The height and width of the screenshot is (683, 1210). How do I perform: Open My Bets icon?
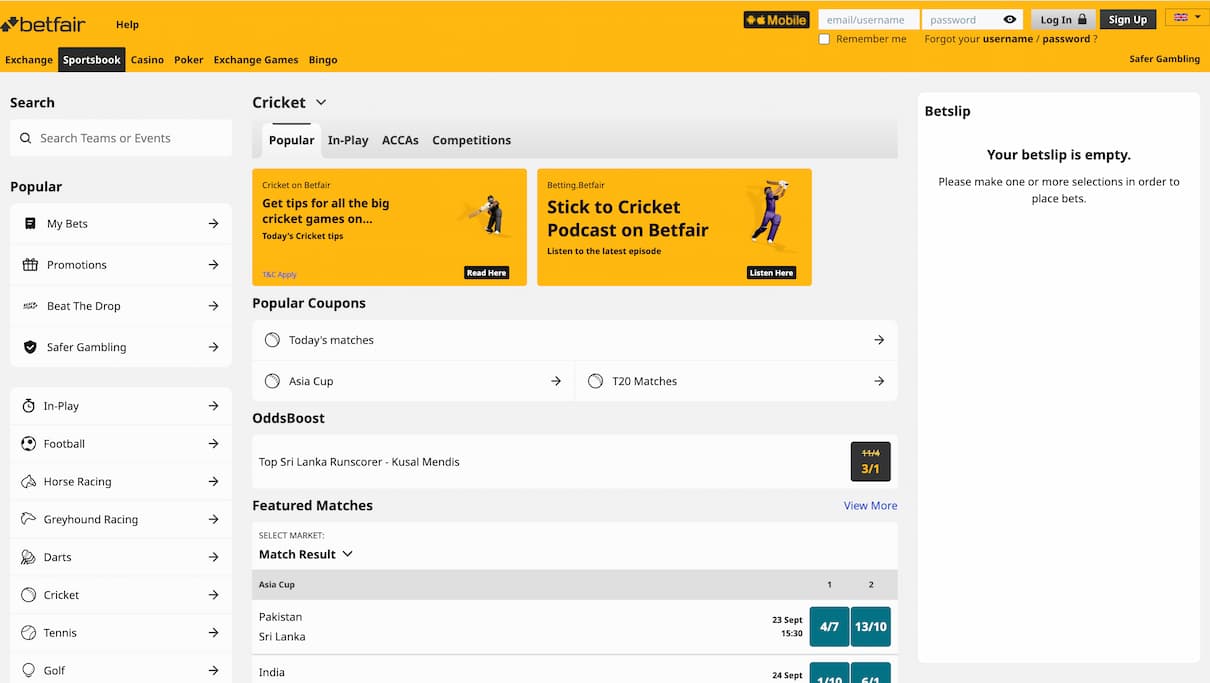pos(30,224)
